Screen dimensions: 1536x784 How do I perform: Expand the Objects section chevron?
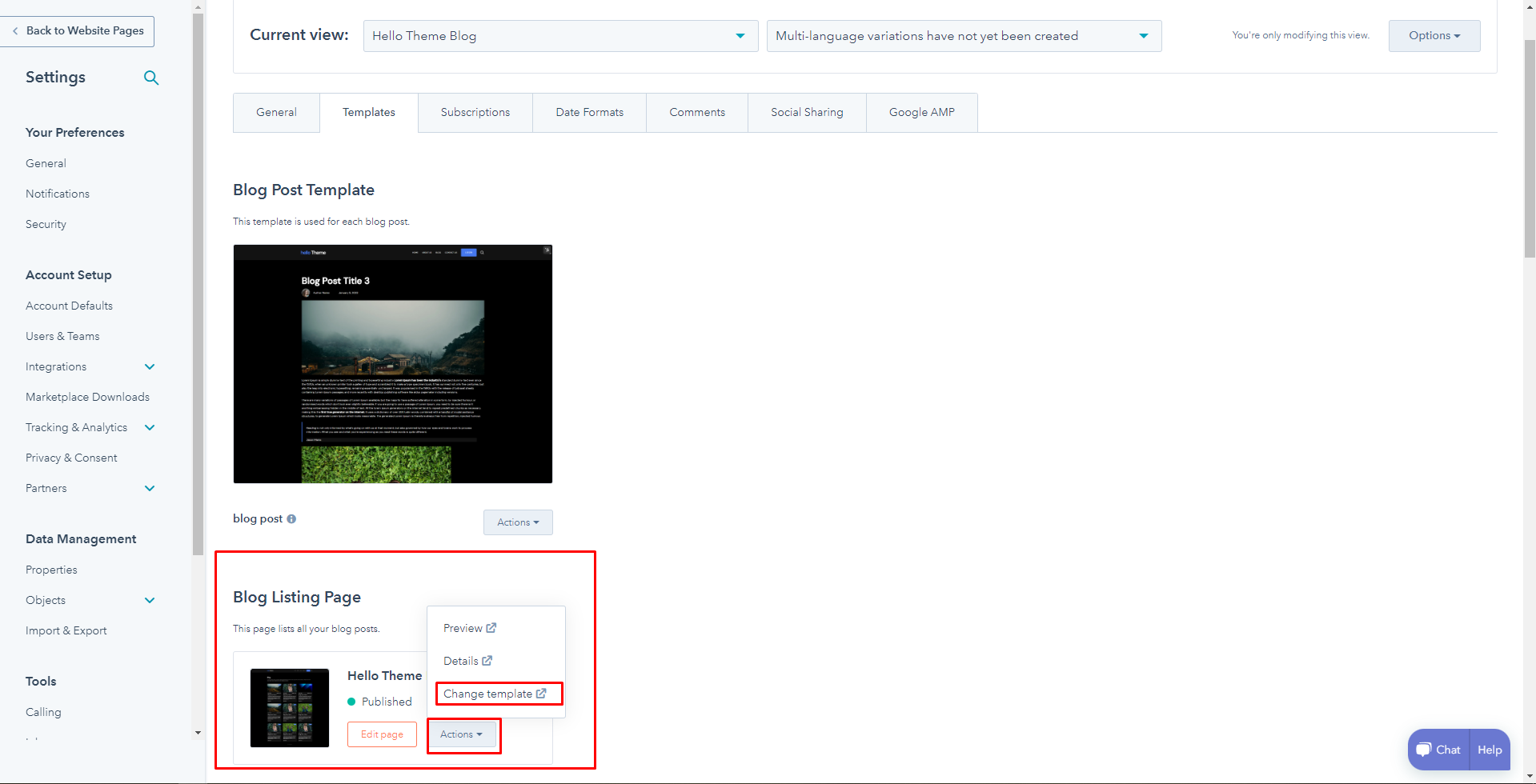150,600
